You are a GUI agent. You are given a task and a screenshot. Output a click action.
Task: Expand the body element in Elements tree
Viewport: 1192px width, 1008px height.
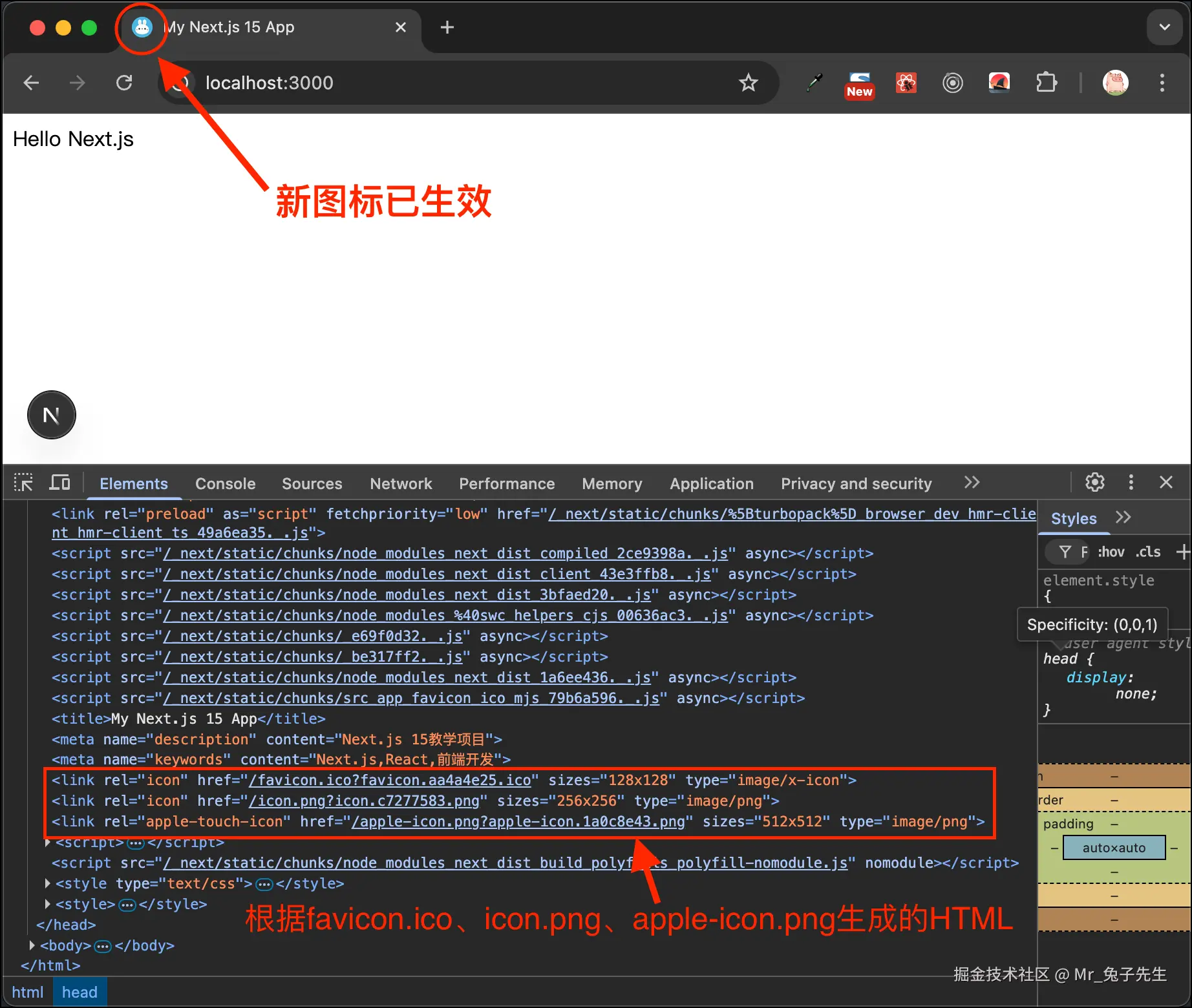coord(32,945)
